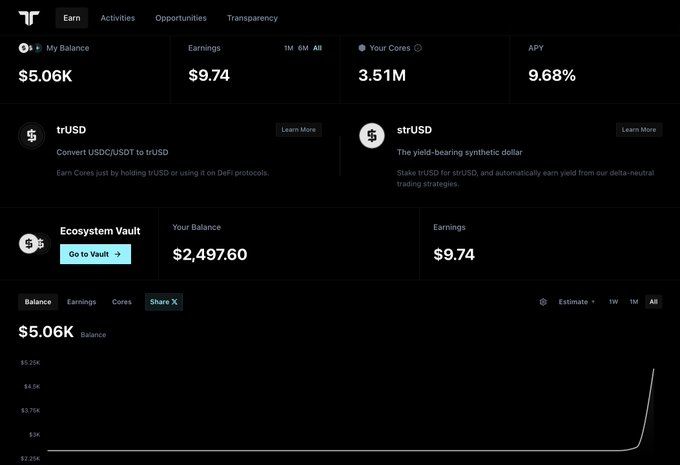
Task: Go to Transparency tab
Action: coord(252,18)
